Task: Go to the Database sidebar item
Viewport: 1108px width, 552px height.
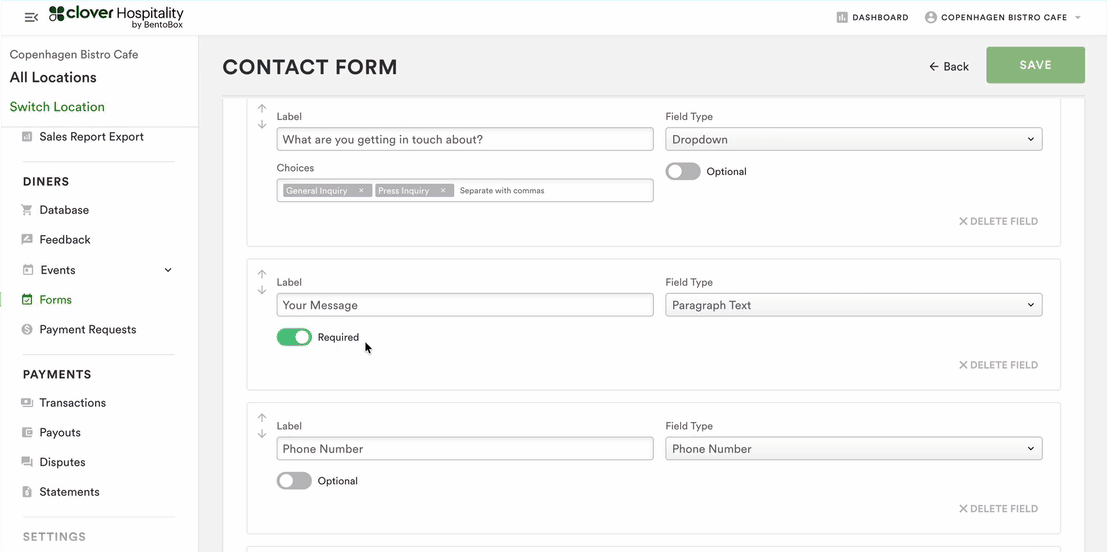Action: 64,210
